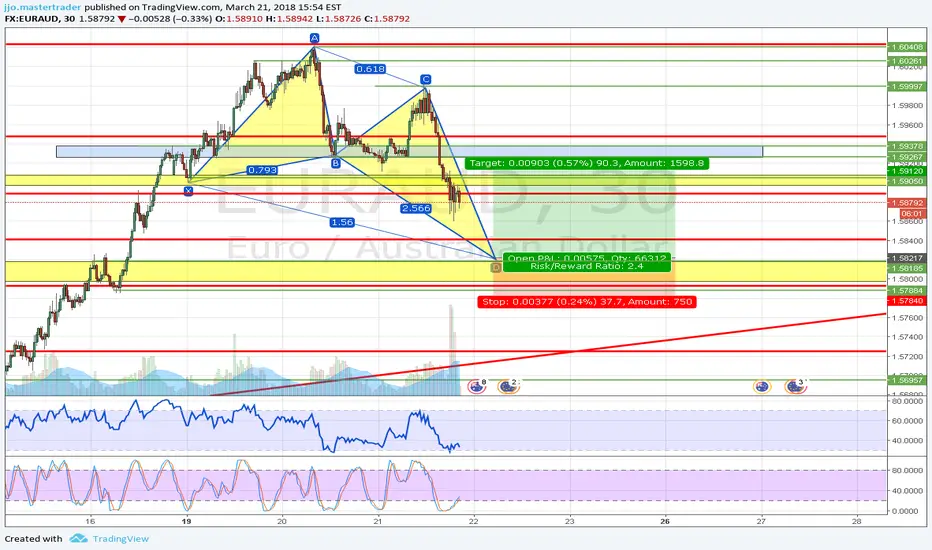Select the pattern point C marker

click(x=426, y=79)
